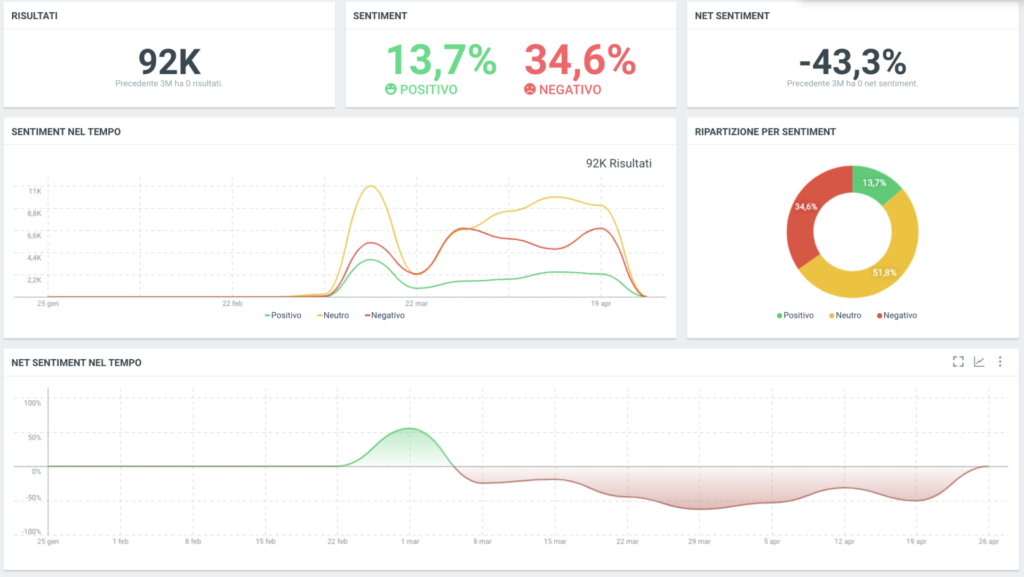Click the green smiley Positivo icon
This screenshot has height=577, width=1024.
[391, 89]
